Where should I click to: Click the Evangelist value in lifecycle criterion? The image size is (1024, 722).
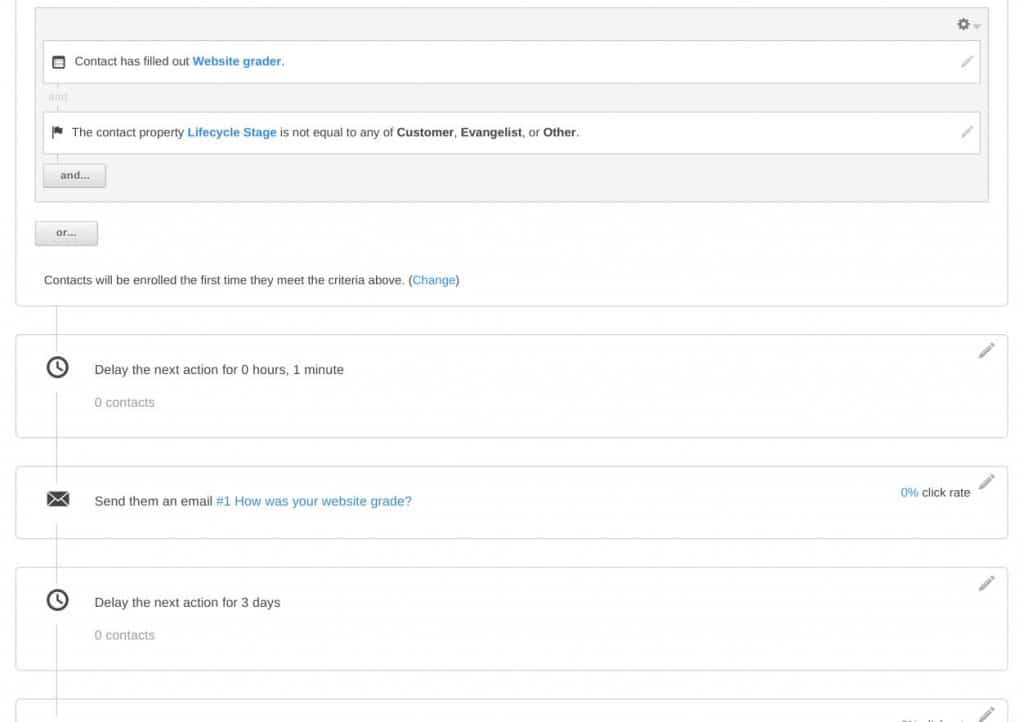tap(491, 133)
